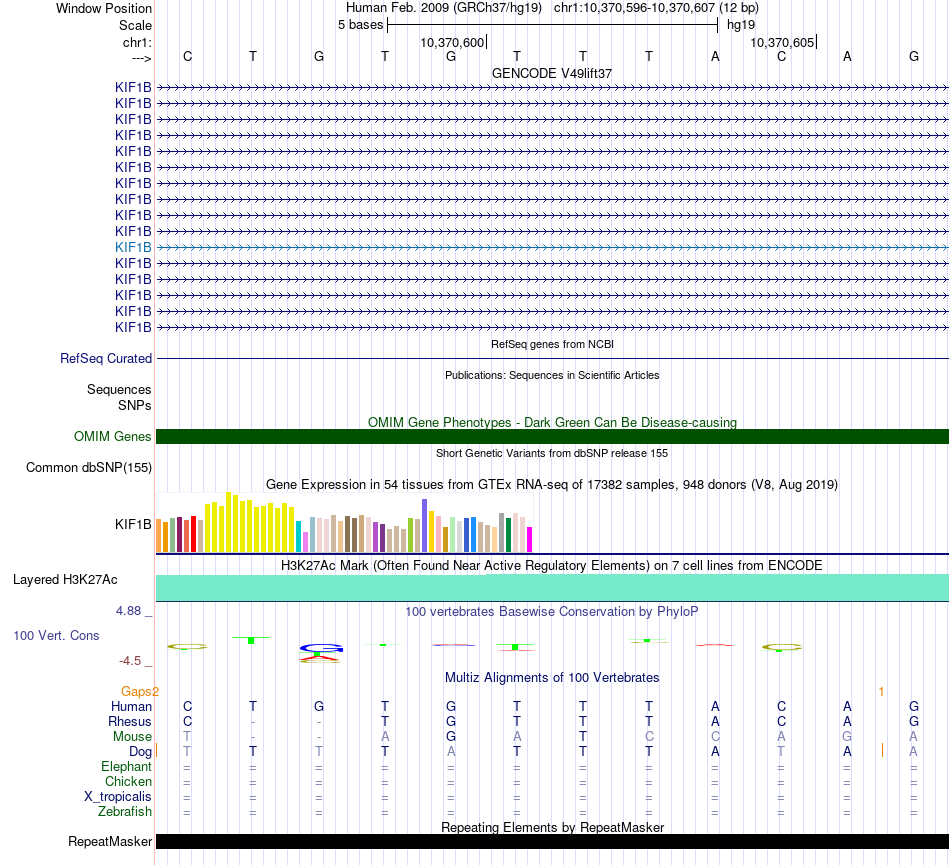Click the black RepeatMasker bar

coord(552,841)
